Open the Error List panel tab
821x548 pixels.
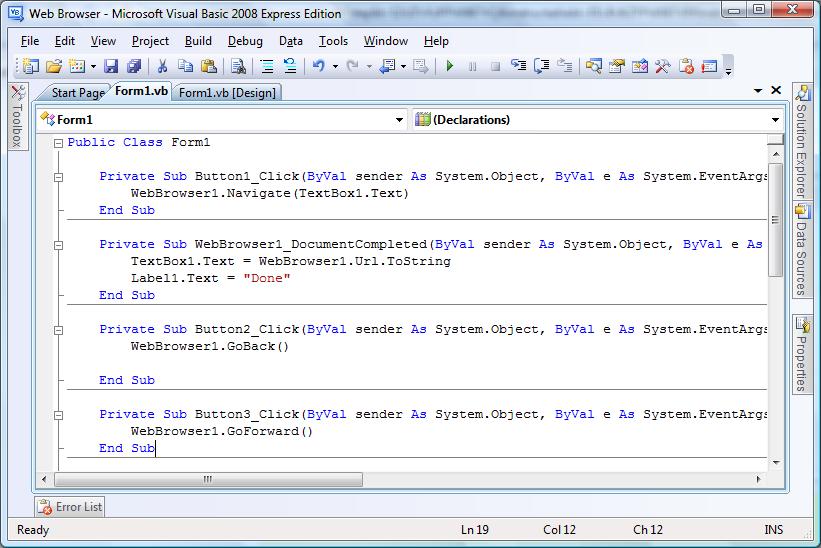tap(70, 507)
